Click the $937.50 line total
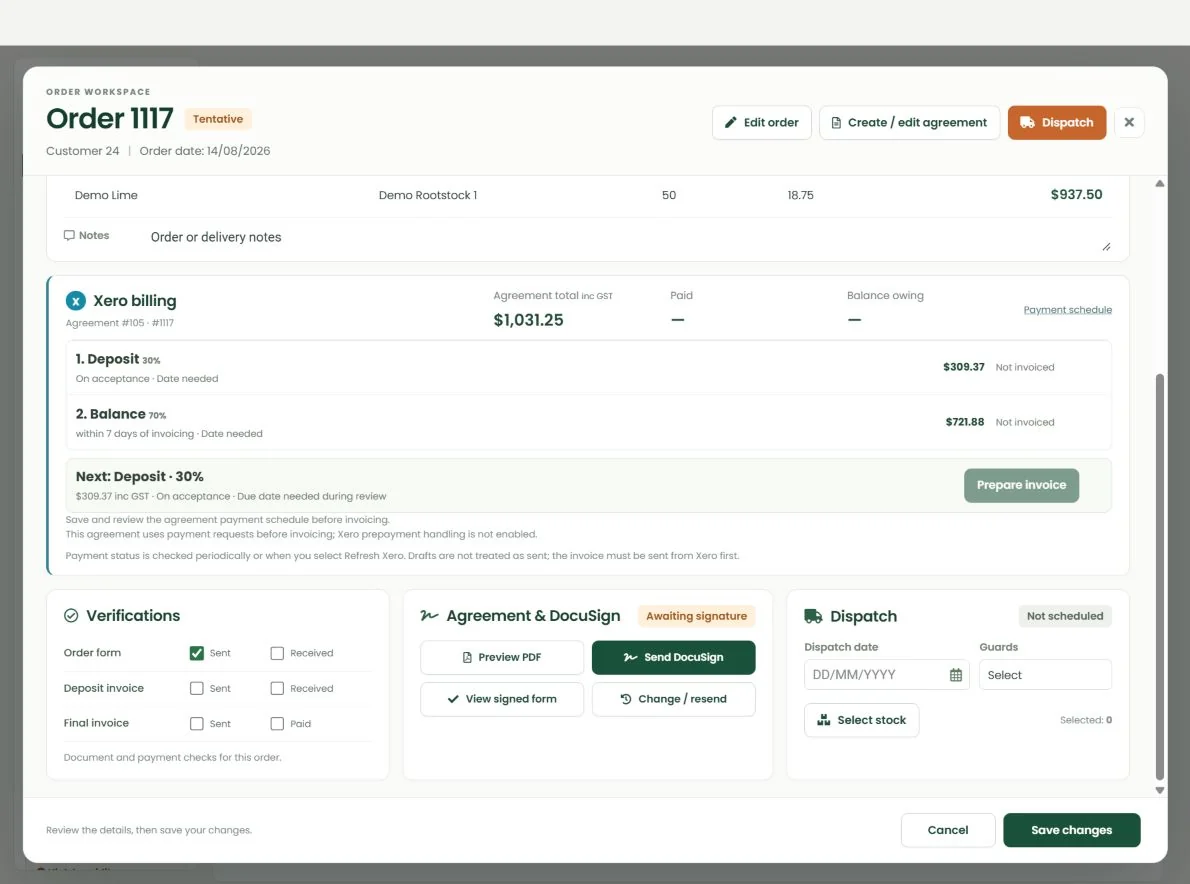Screen dimensions: 1190x884 (1076, 194)
